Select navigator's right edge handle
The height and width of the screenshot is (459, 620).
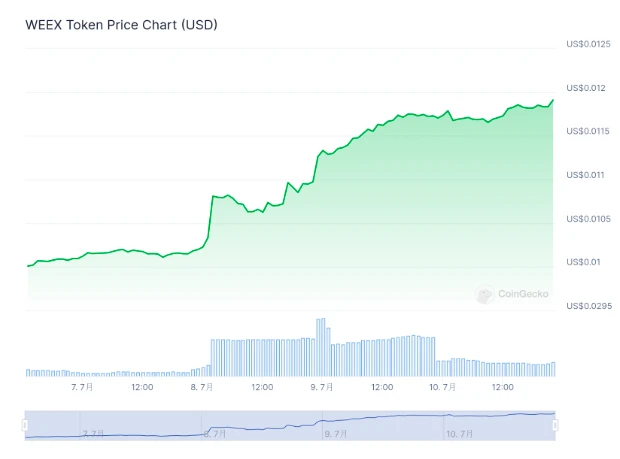tap(555, 425)
